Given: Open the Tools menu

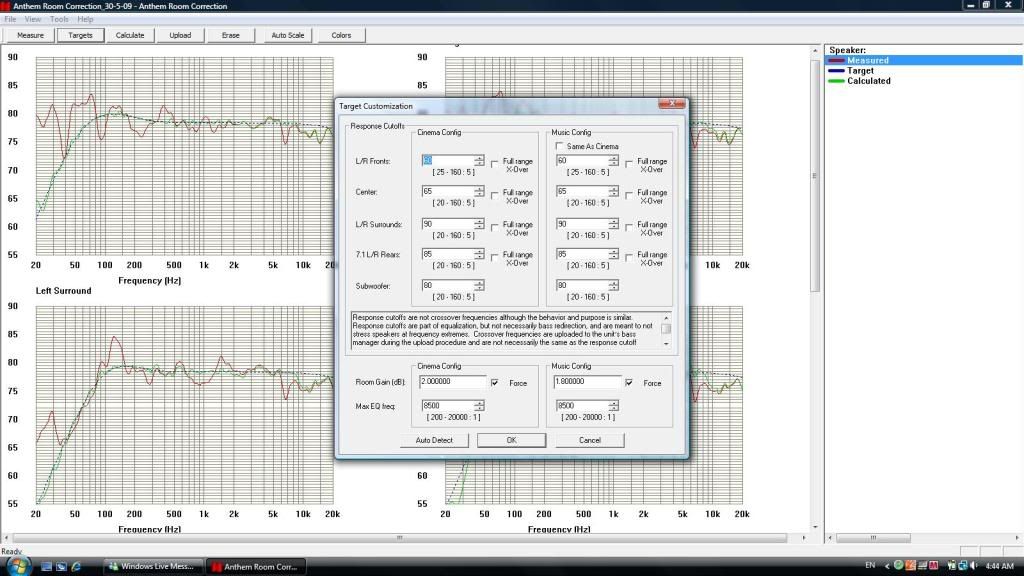Looking at the screenshot, I should point(59,19).
